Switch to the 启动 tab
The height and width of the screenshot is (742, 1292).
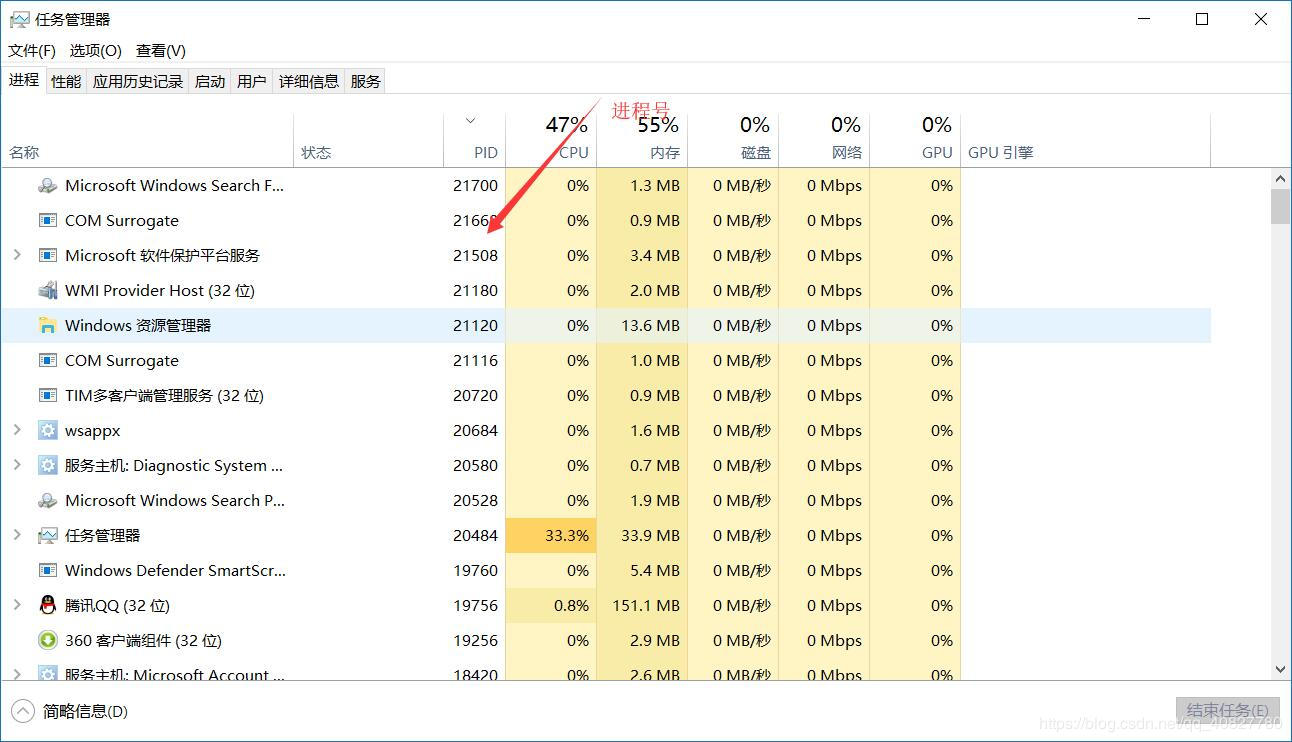[x=210, y=81]
